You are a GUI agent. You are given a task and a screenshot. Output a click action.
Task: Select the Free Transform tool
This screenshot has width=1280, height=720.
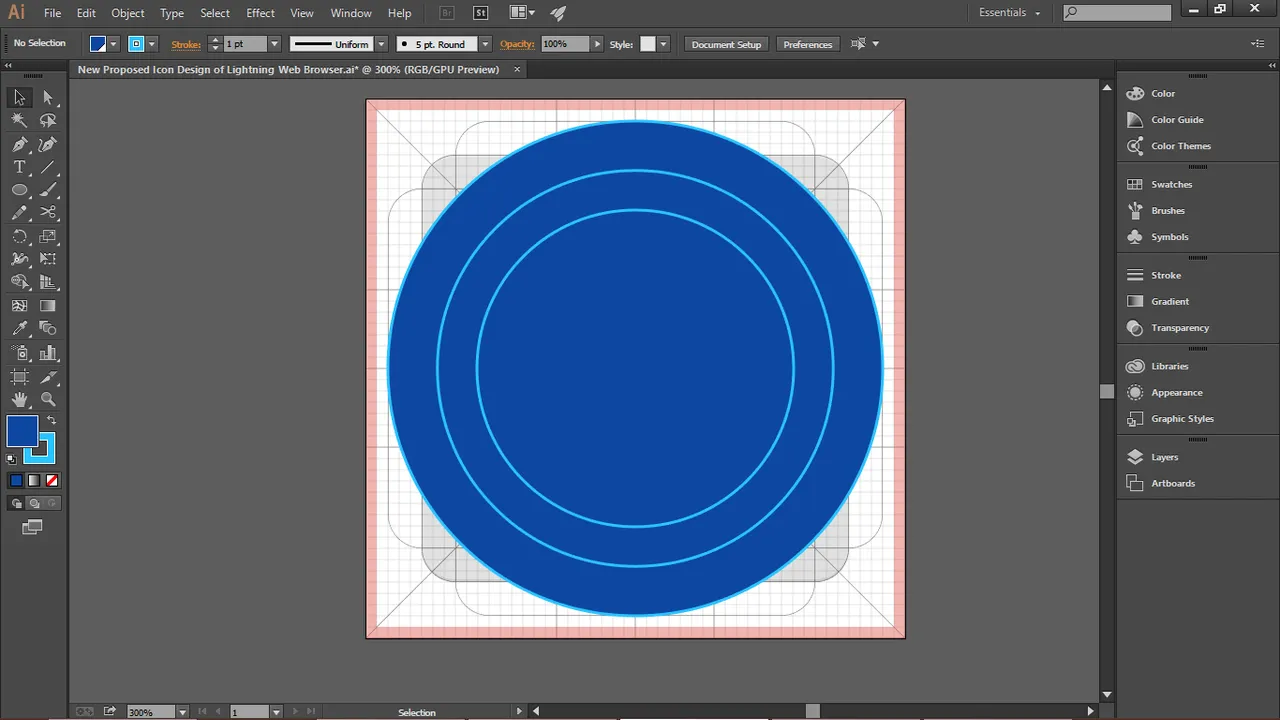click(48, 259)
